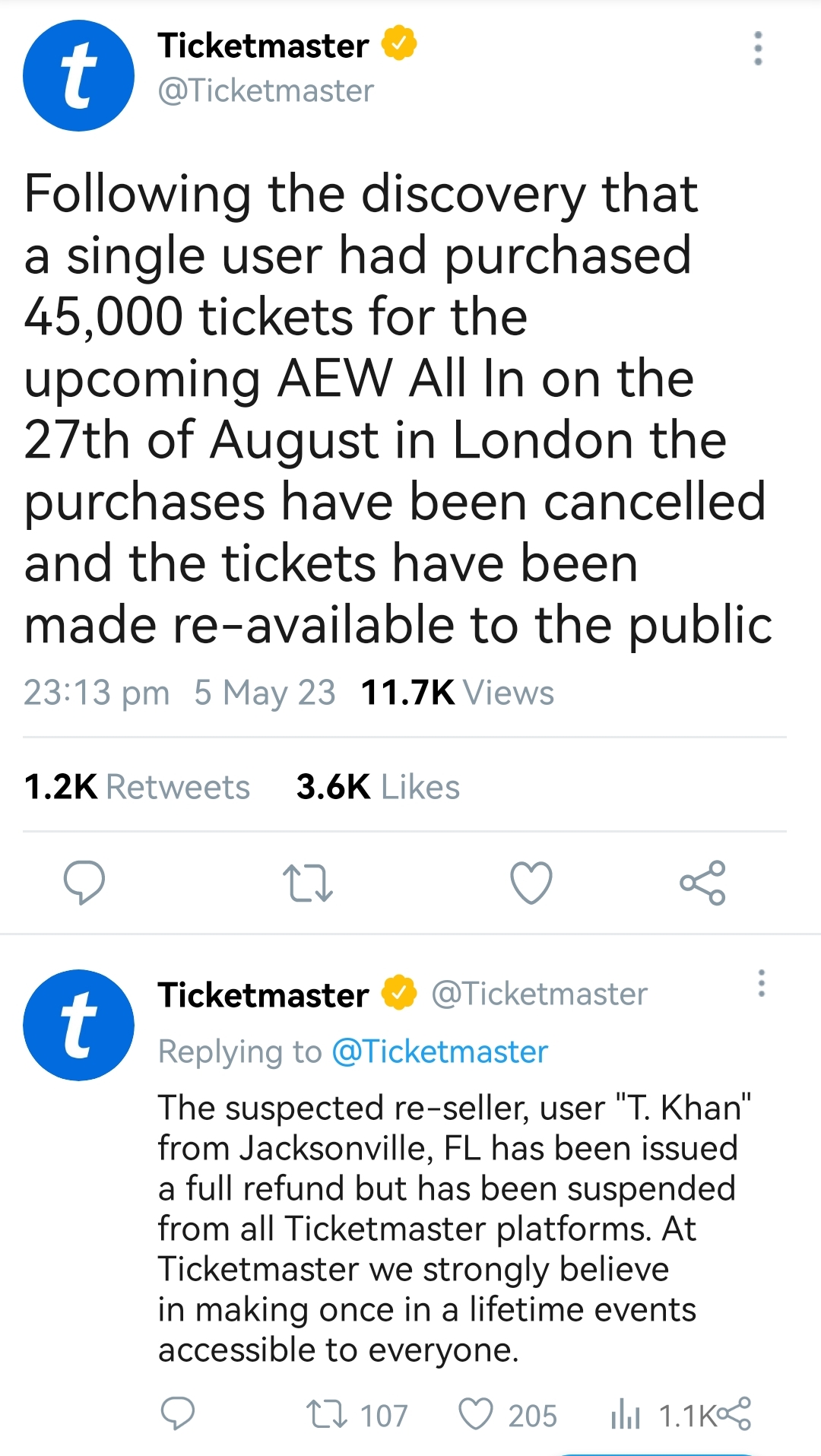Tap the Ticketmaster display name at top
Image resolution: width=821 pixels, height=1456 pixels.
(x=263, y=46)
